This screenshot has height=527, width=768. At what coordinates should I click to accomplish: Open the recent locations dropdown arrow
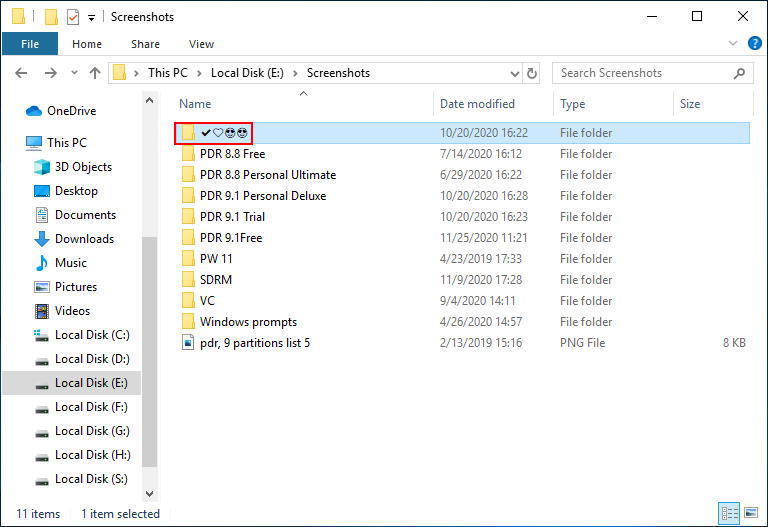(74, 73)
